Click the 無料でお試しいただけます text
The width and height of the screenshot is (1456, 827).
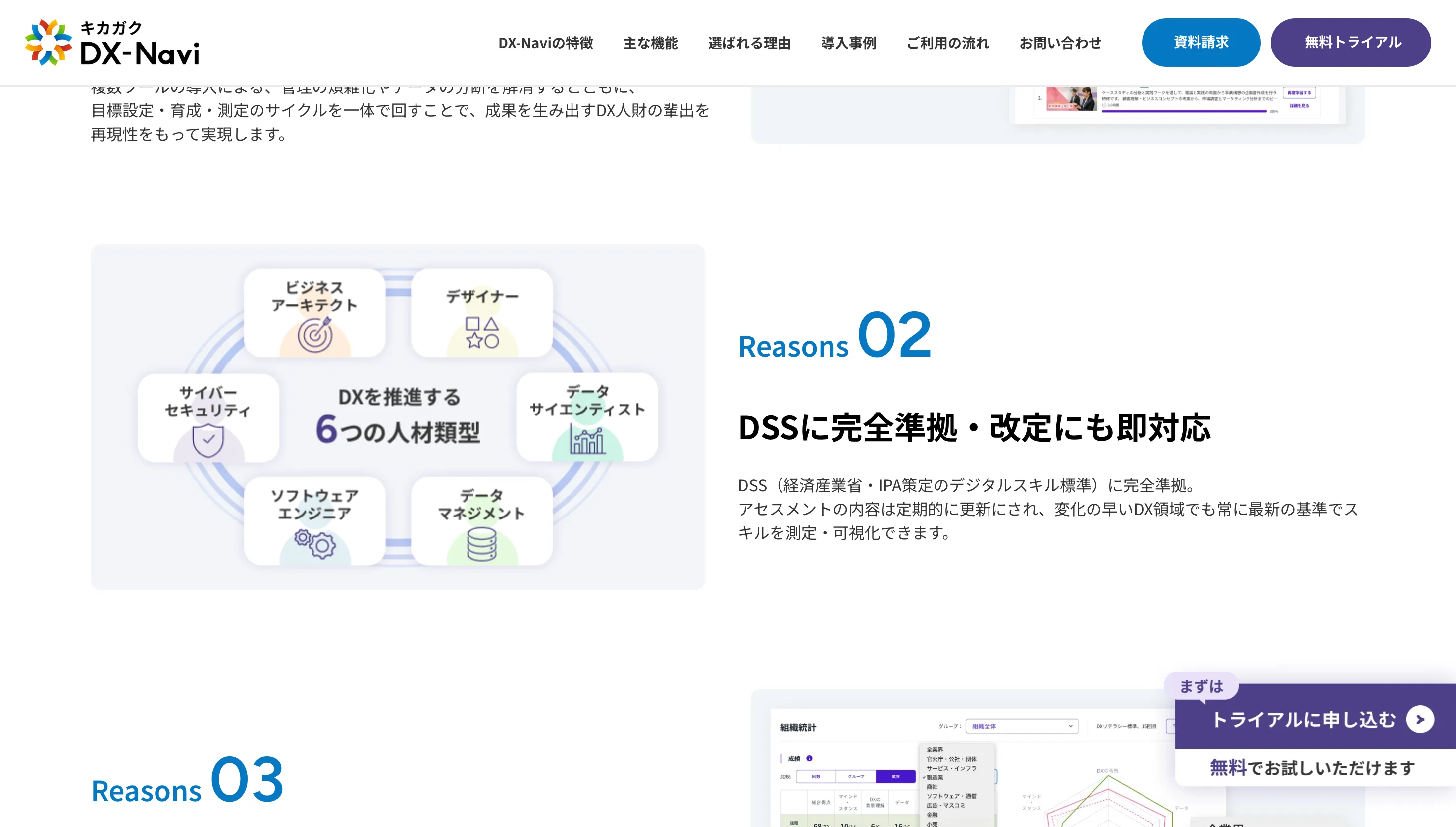pyautogui.click(x=1312, y=768)
